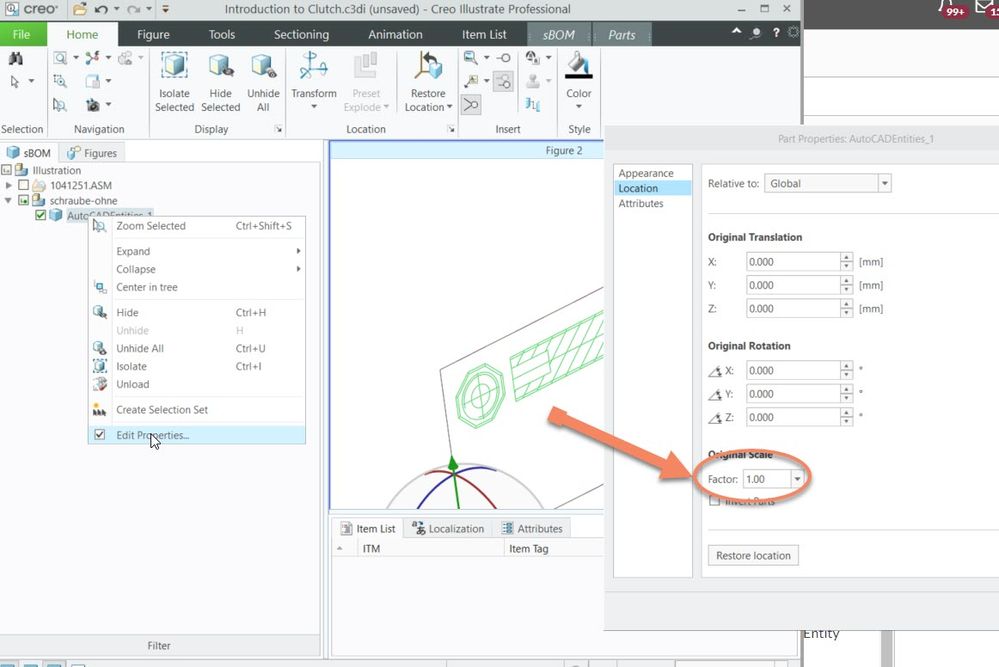The height and width of the screenshot is (667, 999).
Task: Toggle the 1041251.ASM checkbox
Action: pos(24,185)
